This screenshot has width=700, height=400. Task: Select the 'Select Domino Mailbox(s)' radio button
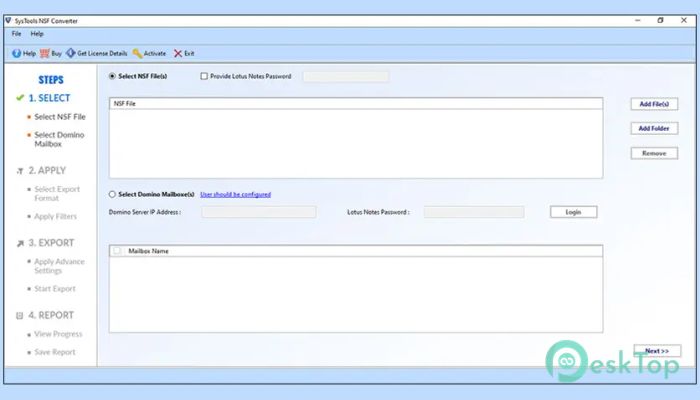point(112,194)
